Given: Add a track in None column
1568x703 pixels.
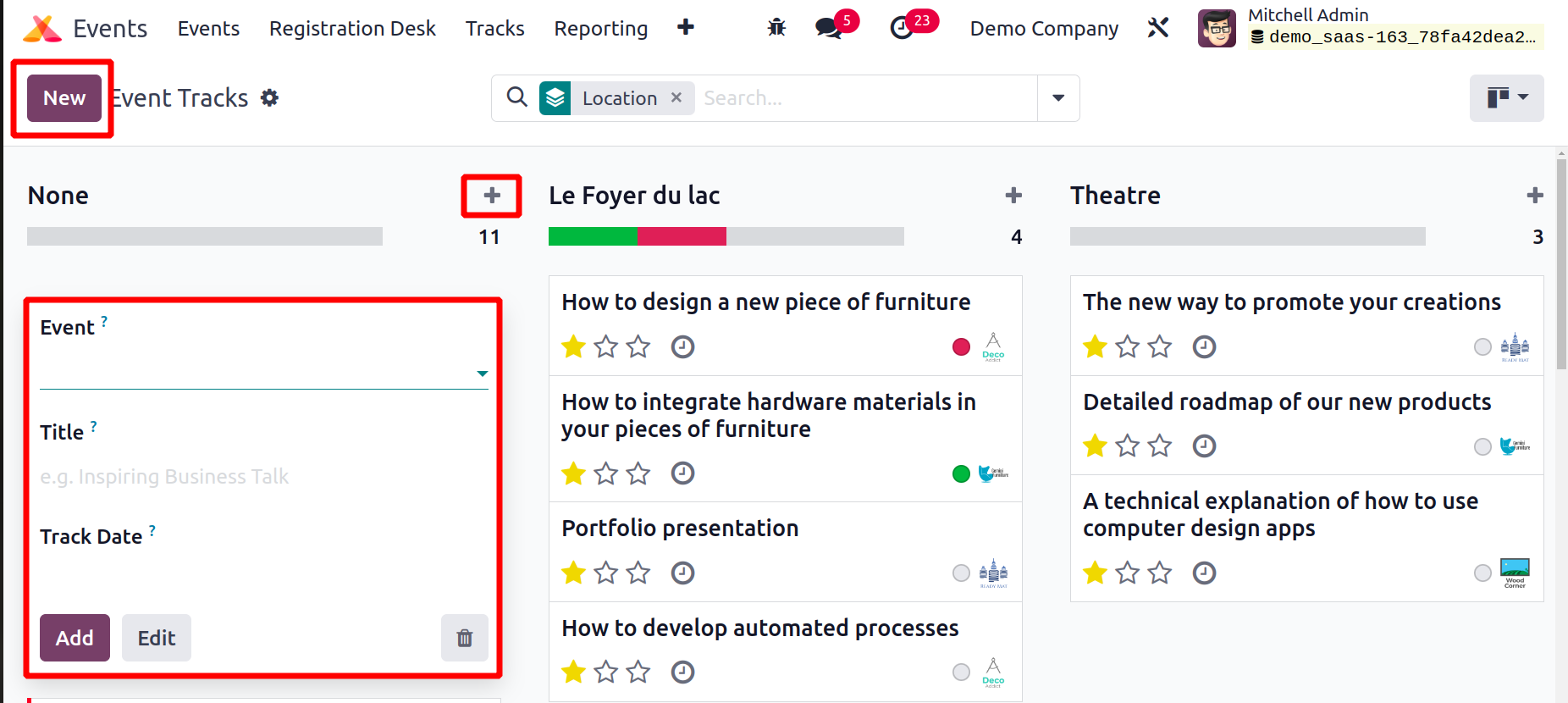Looking at the screenshot, I should [x=492, y=196].
